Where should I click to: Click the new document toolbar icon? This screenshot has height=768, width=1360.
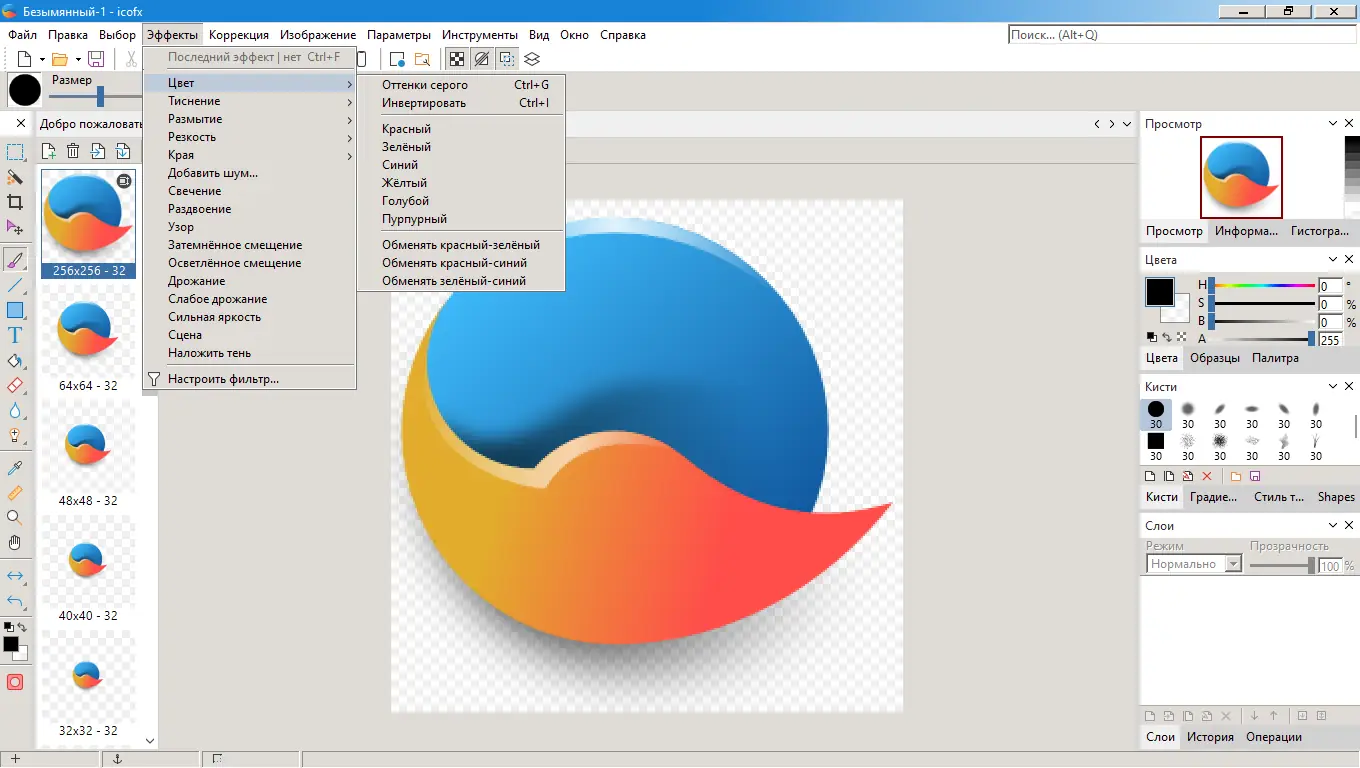point(25,59)
